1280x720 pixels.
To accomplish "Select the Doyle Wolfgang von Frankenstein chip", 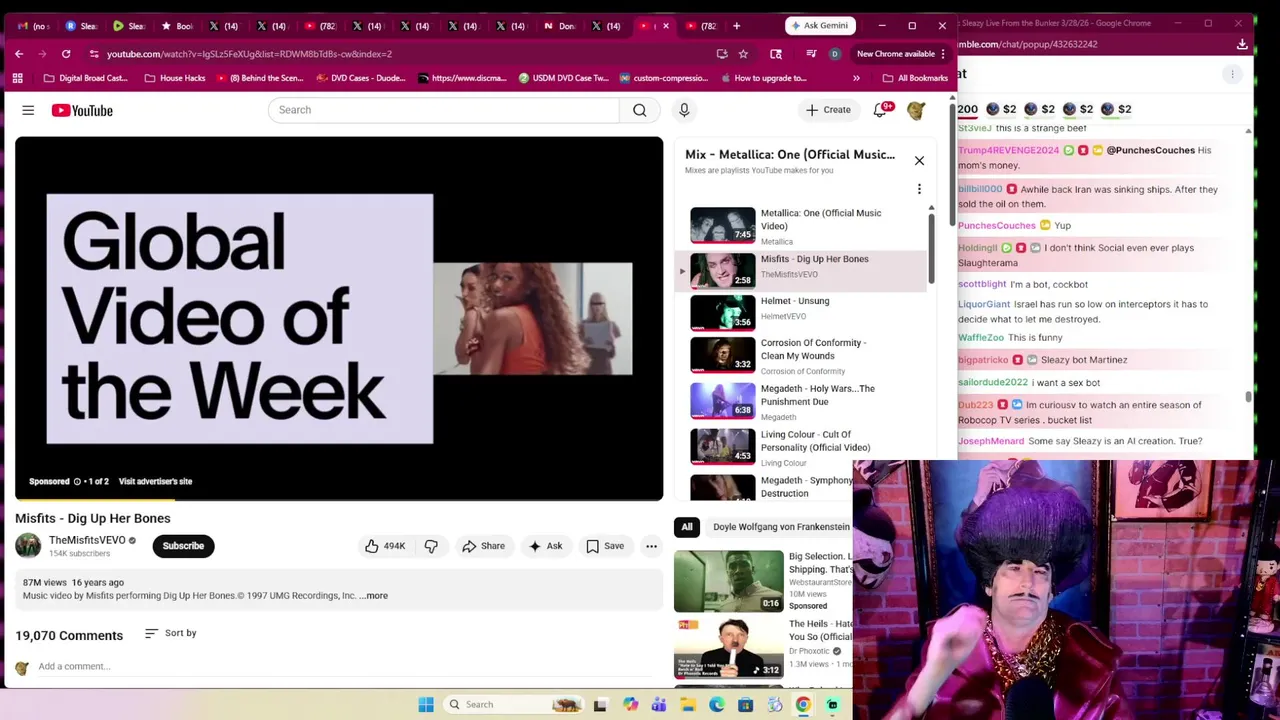I will [781, 527].
